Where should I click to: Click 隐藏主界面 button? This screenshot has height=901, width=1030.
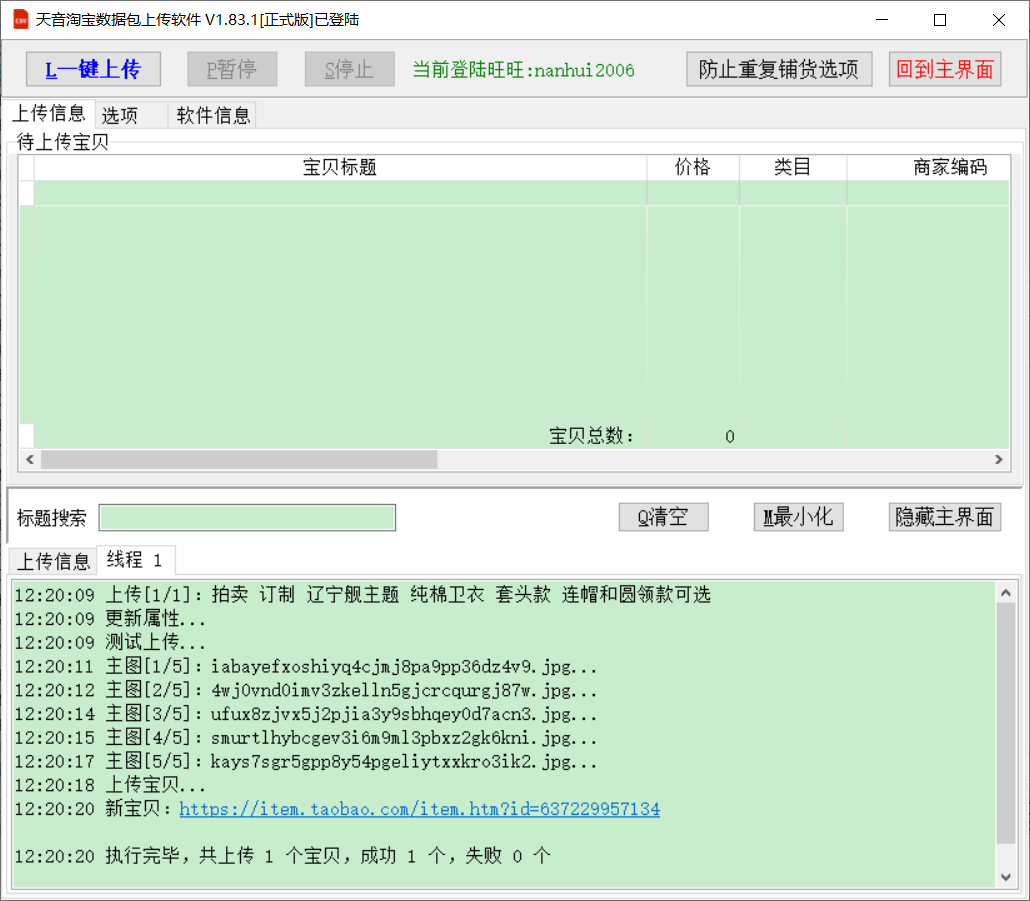point(944,517)
